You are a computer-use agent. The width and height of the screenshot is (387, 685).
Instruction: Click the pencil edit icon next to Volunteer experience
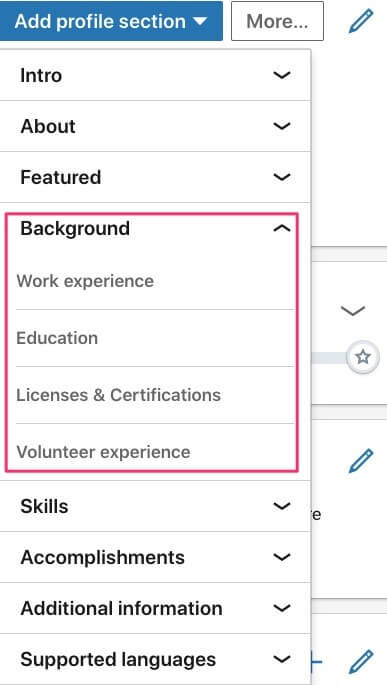coord(361,461)
